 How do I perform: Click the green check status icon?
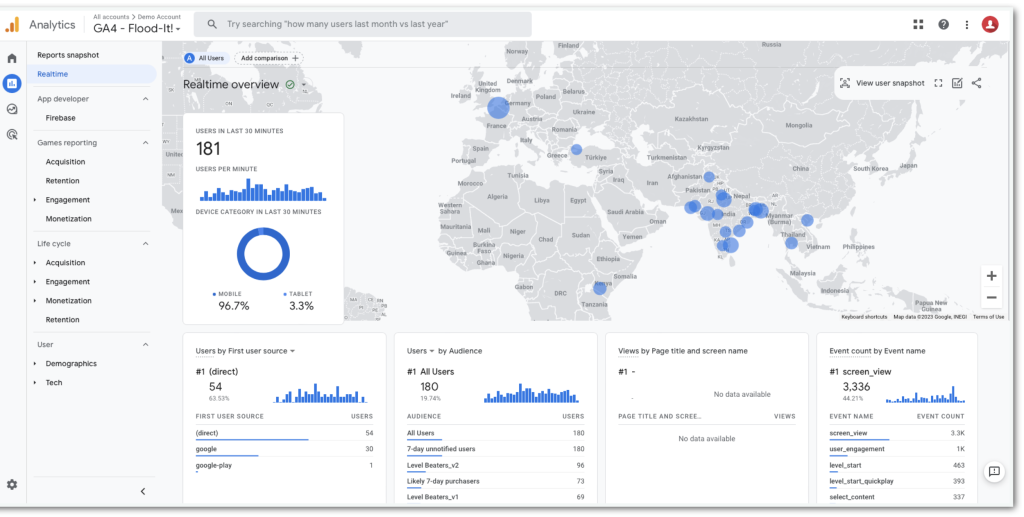click(x=290, y=85)
